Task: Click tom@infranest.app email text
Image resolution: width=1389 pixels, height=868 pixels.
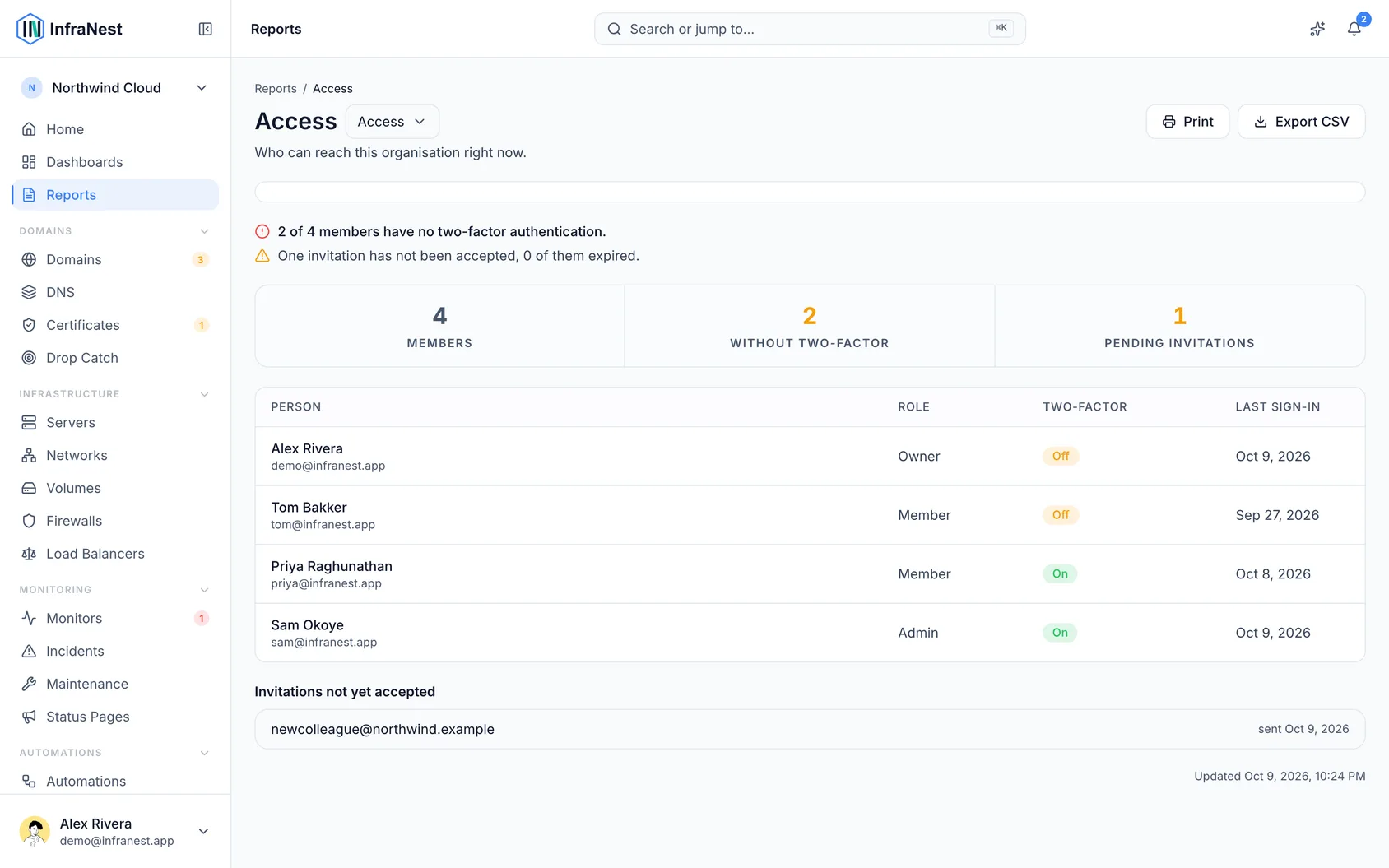Action: (x=323, y=525)
